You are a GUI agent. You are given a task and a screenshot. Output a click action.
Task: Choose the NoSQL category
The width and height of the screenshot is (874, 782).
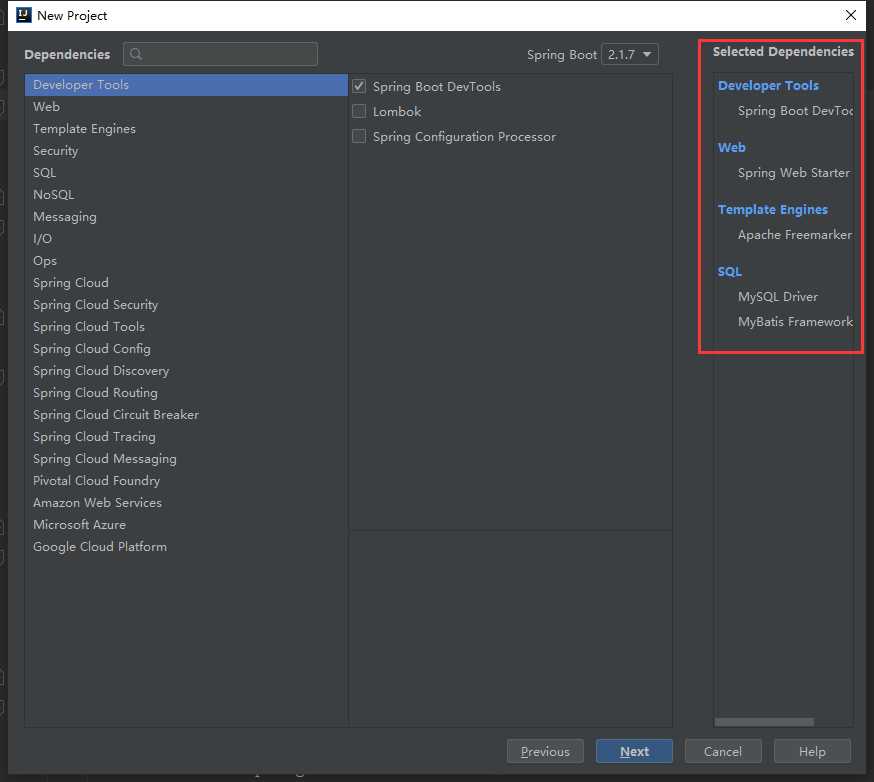[186, 195]
